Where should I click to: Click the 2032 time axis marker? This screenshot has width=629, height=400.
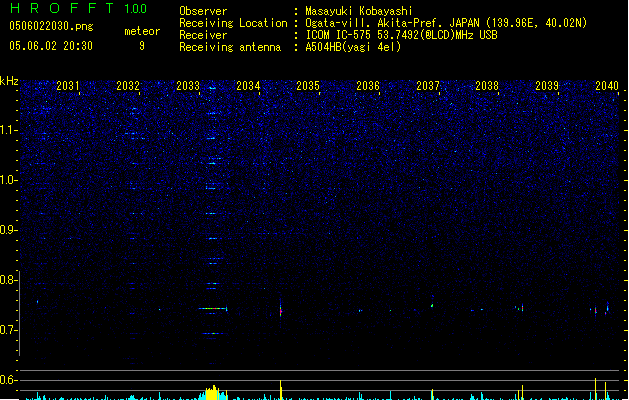[128, 86]
